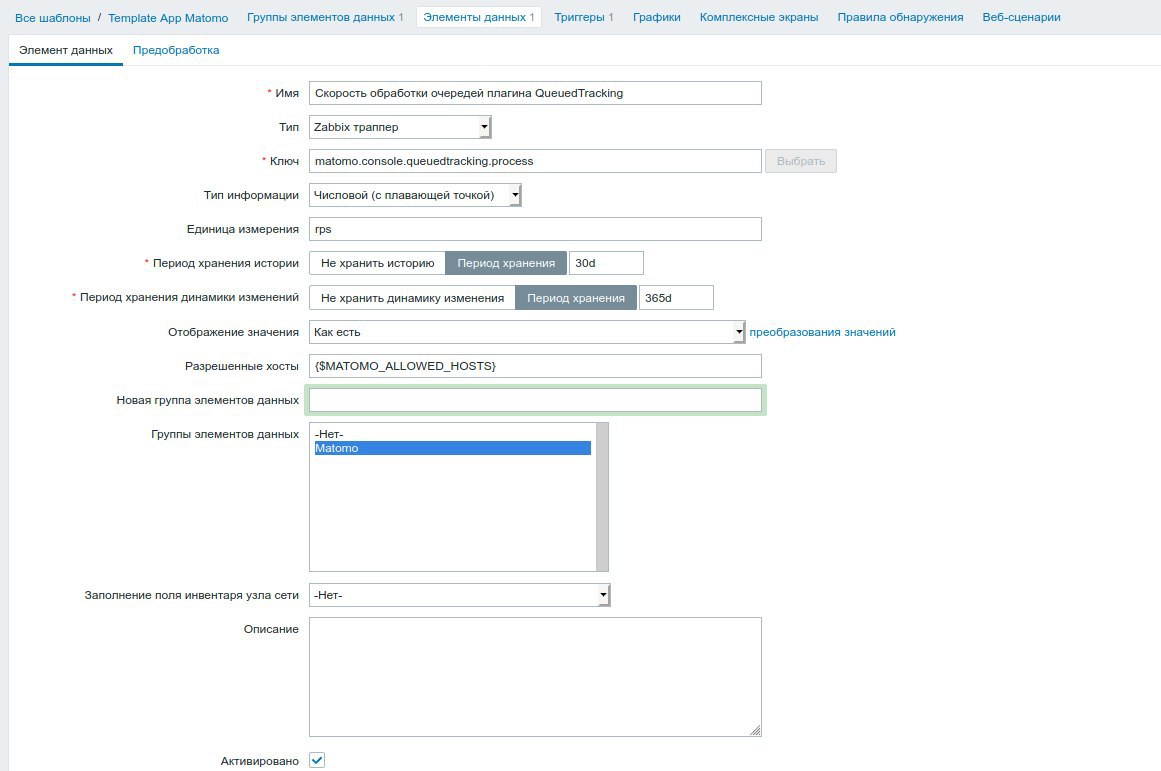Viewport: 1161px width, 771px height.
Task: Select 'Не хранить динамику изменения' option
Action: click(412, 298)
